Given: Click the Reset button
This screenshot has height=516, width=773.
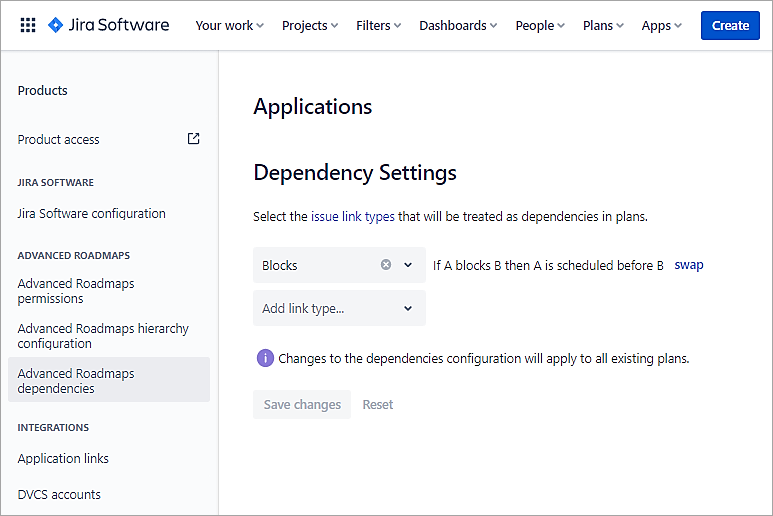Looking at the screenshot, I should pos(377,404).
